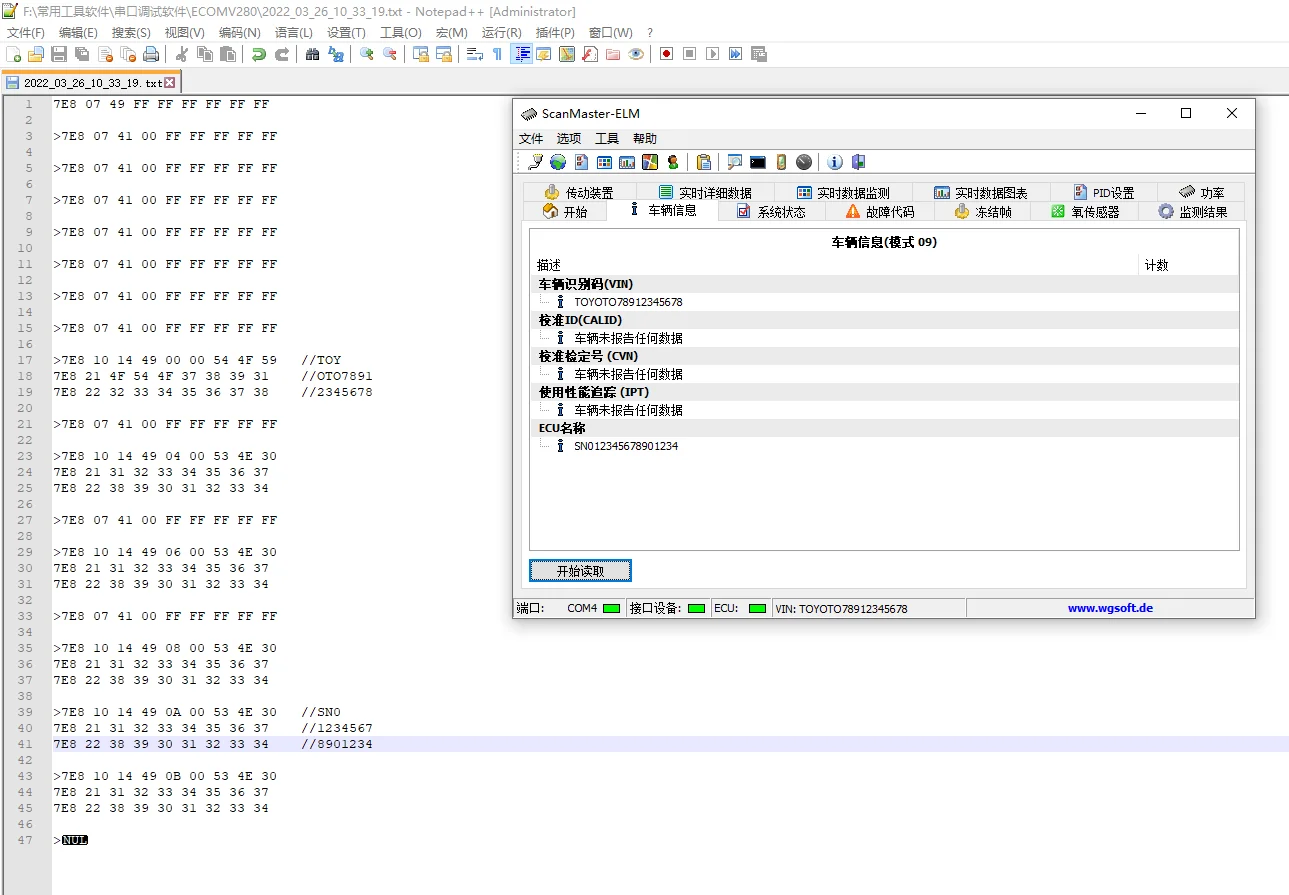The width and height of the screenshot is (1289, 895).
Task: Stop macro recording
Action: [x=689, y=54]
